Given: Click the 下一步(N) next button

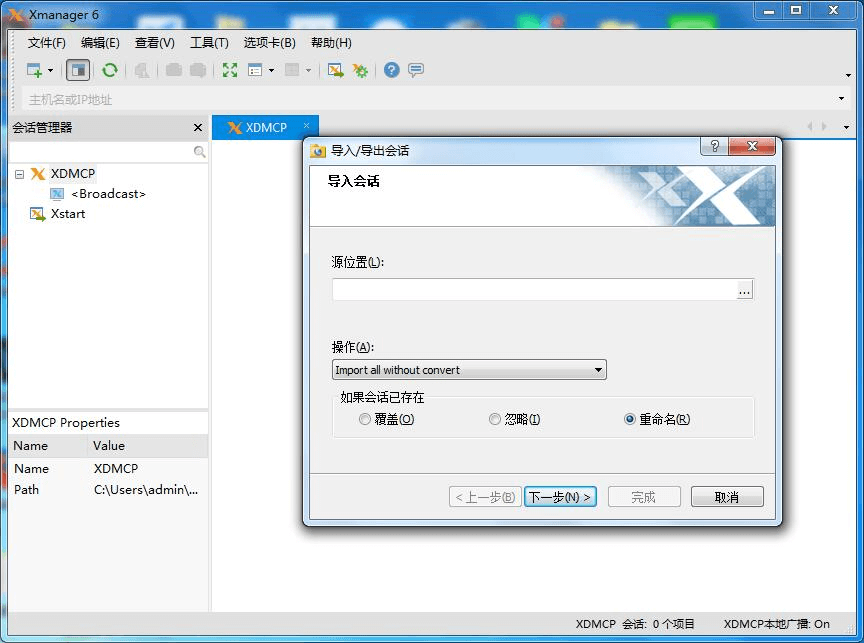Looking at the screenshot, I should (x=560, y=497).
